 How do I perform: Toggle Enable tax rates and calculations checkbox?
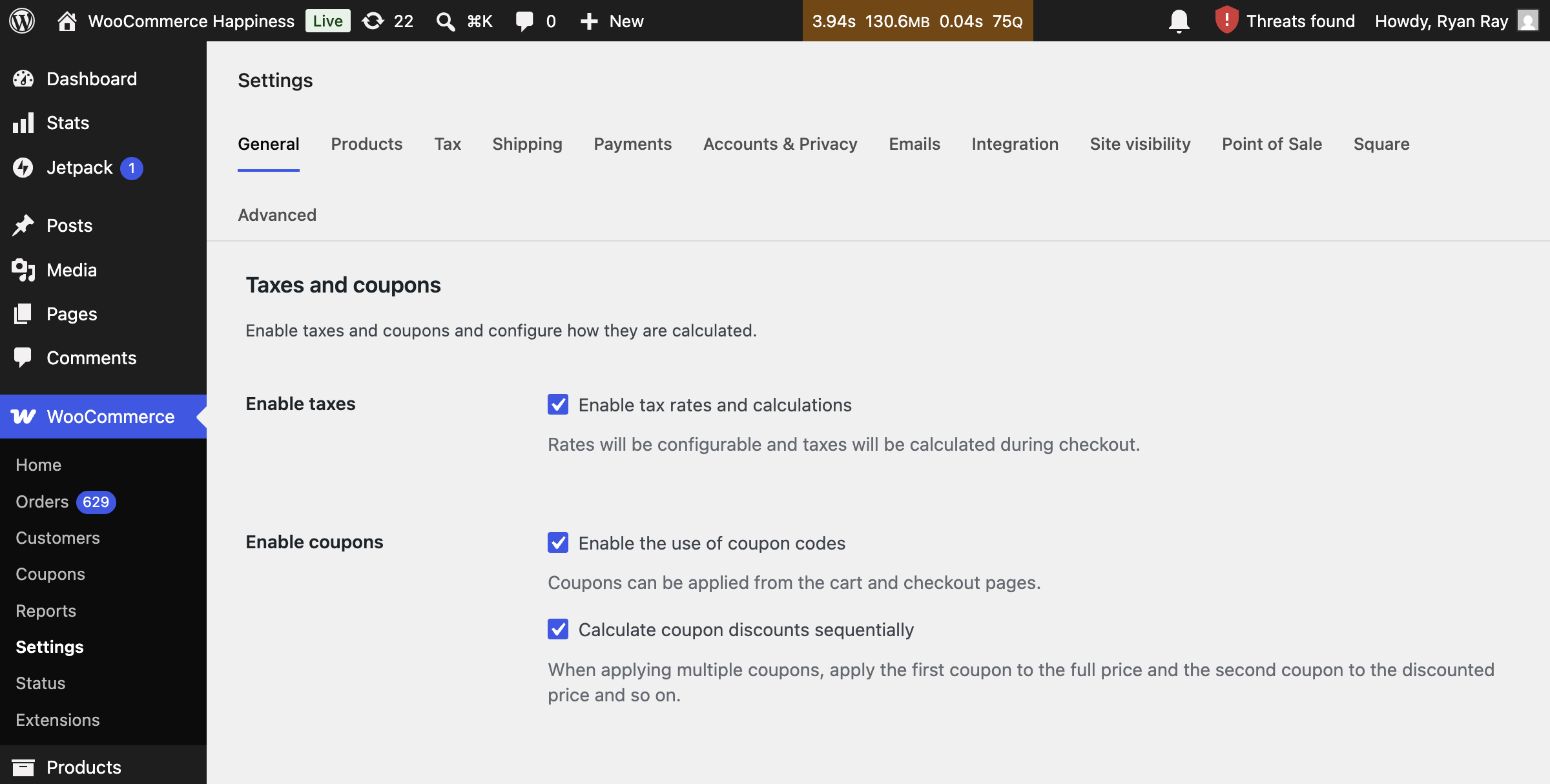558,404
